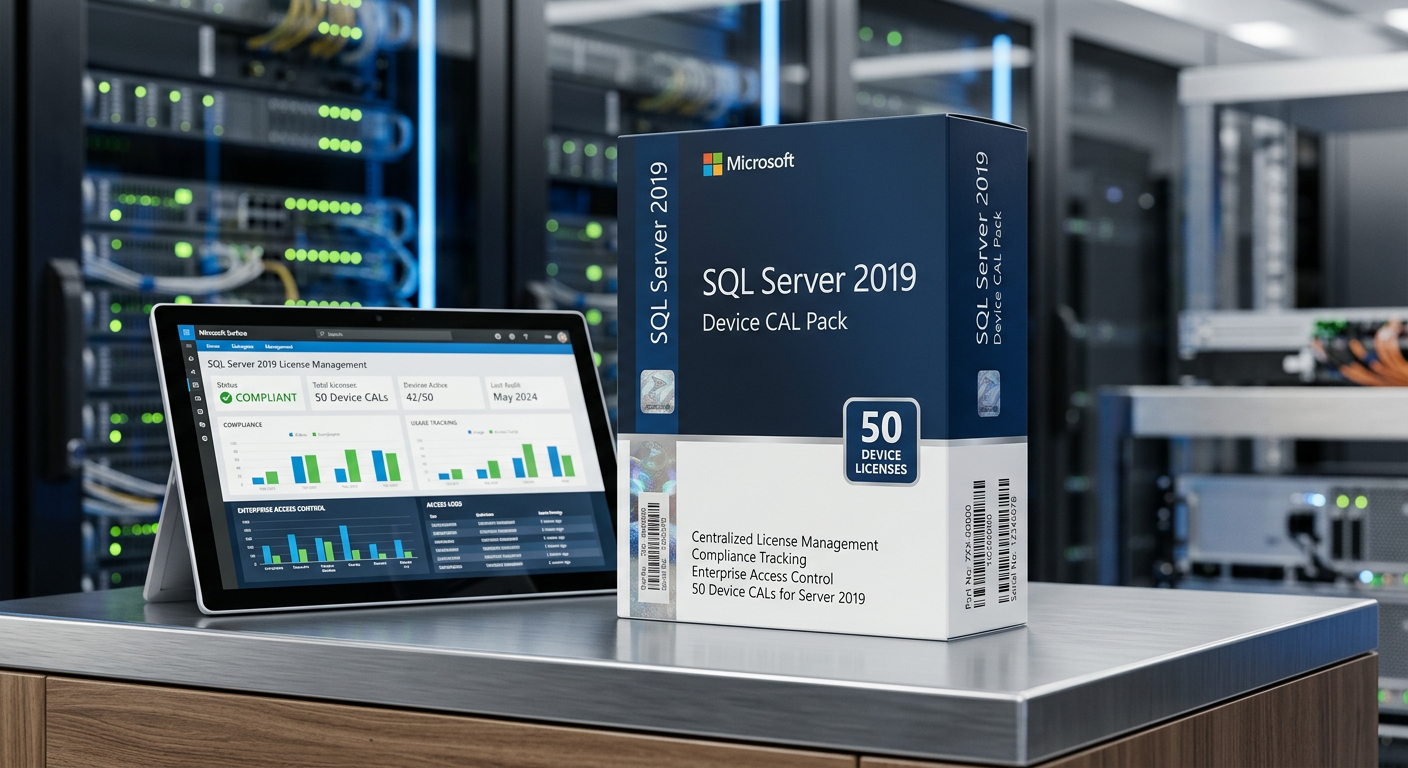Open the Management tab
Viewport: 1408px width, 768px height.
tap(279, 346)
